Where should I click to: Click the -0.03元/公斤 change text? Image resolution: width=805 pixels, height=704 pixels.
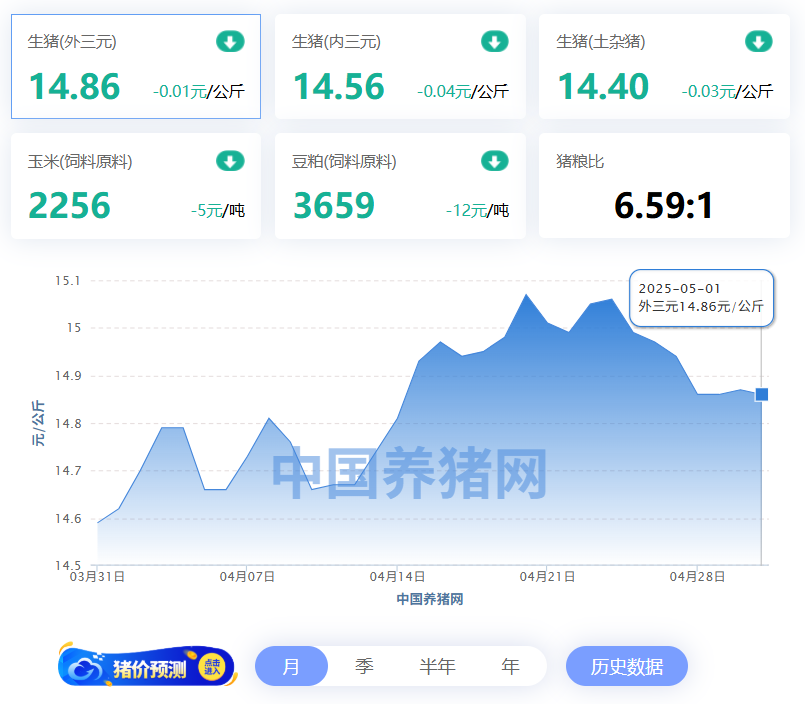click(x=727, y=91)
